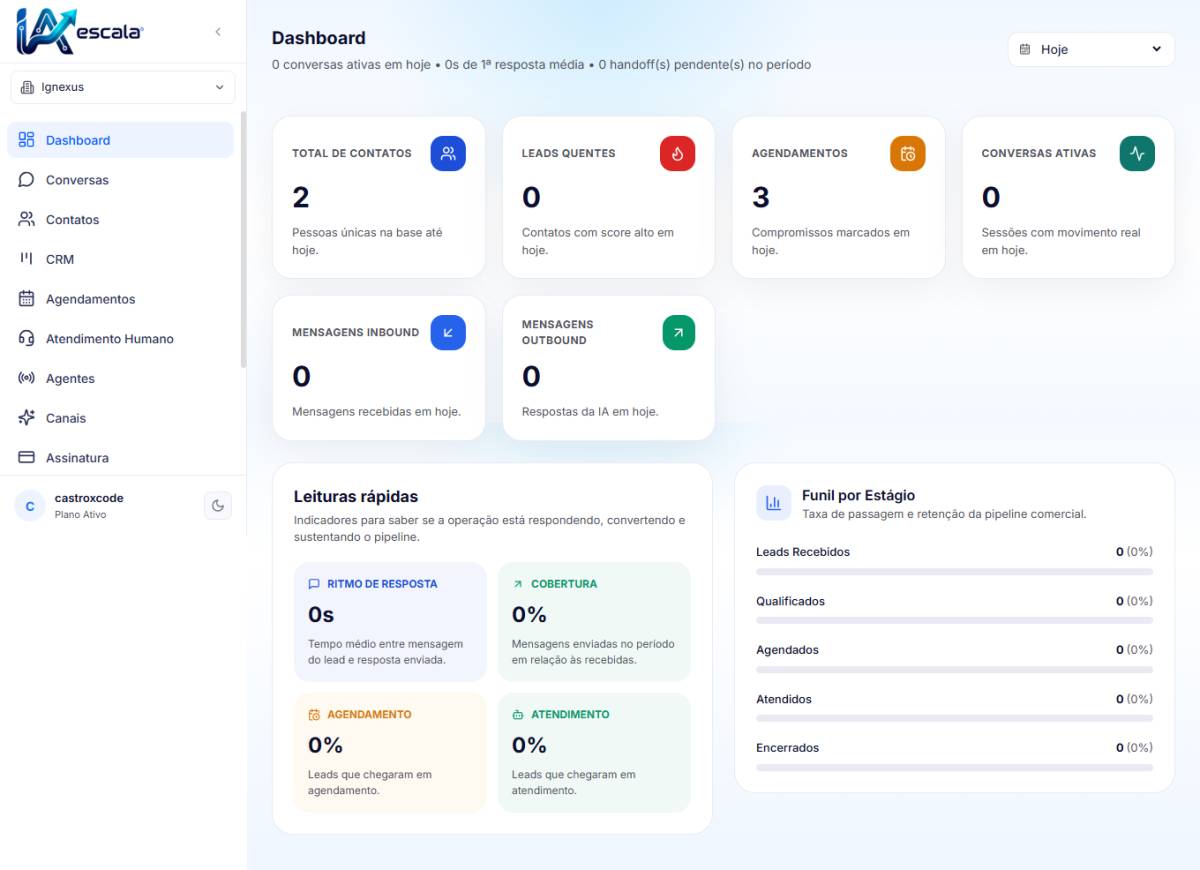Go to the Contatos page
This screenshot has height=870, width=1200.
120,219
